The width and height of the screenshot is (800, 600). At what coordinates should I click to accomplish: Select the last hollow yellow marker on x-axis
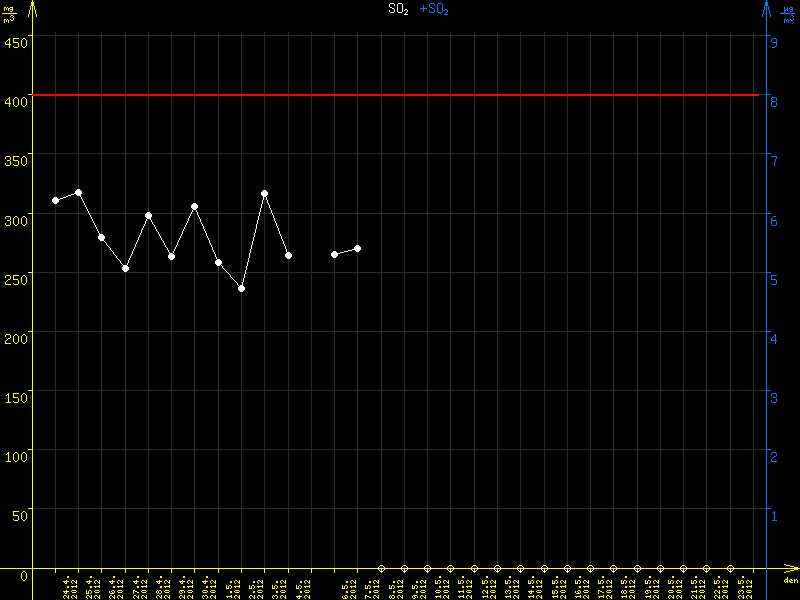point(730,568)
